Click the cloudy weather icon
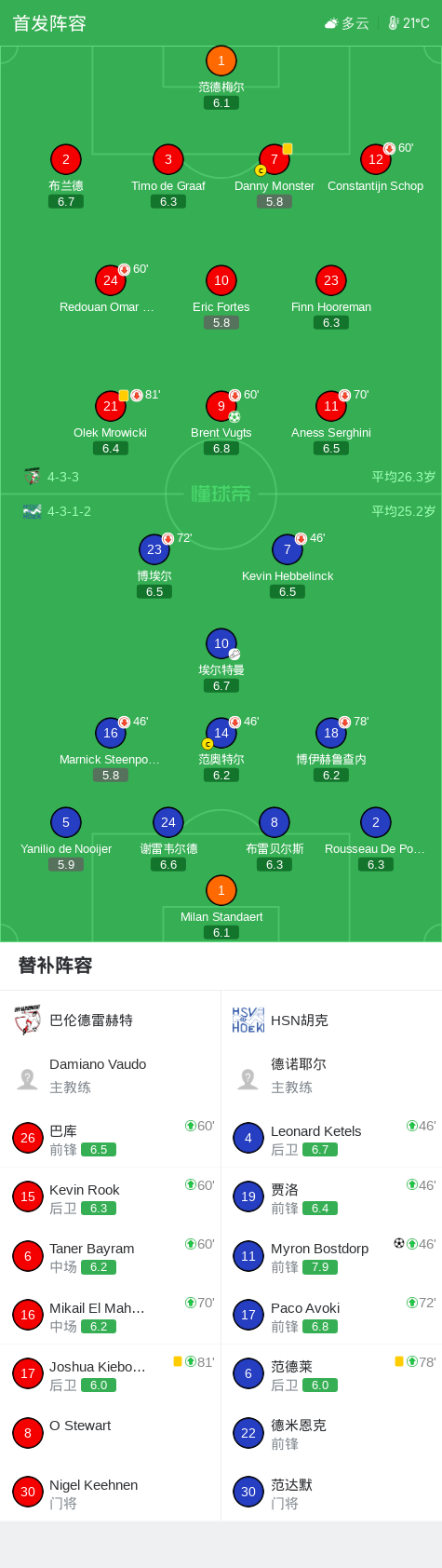 pyautogui.click(x=331, y=23)
